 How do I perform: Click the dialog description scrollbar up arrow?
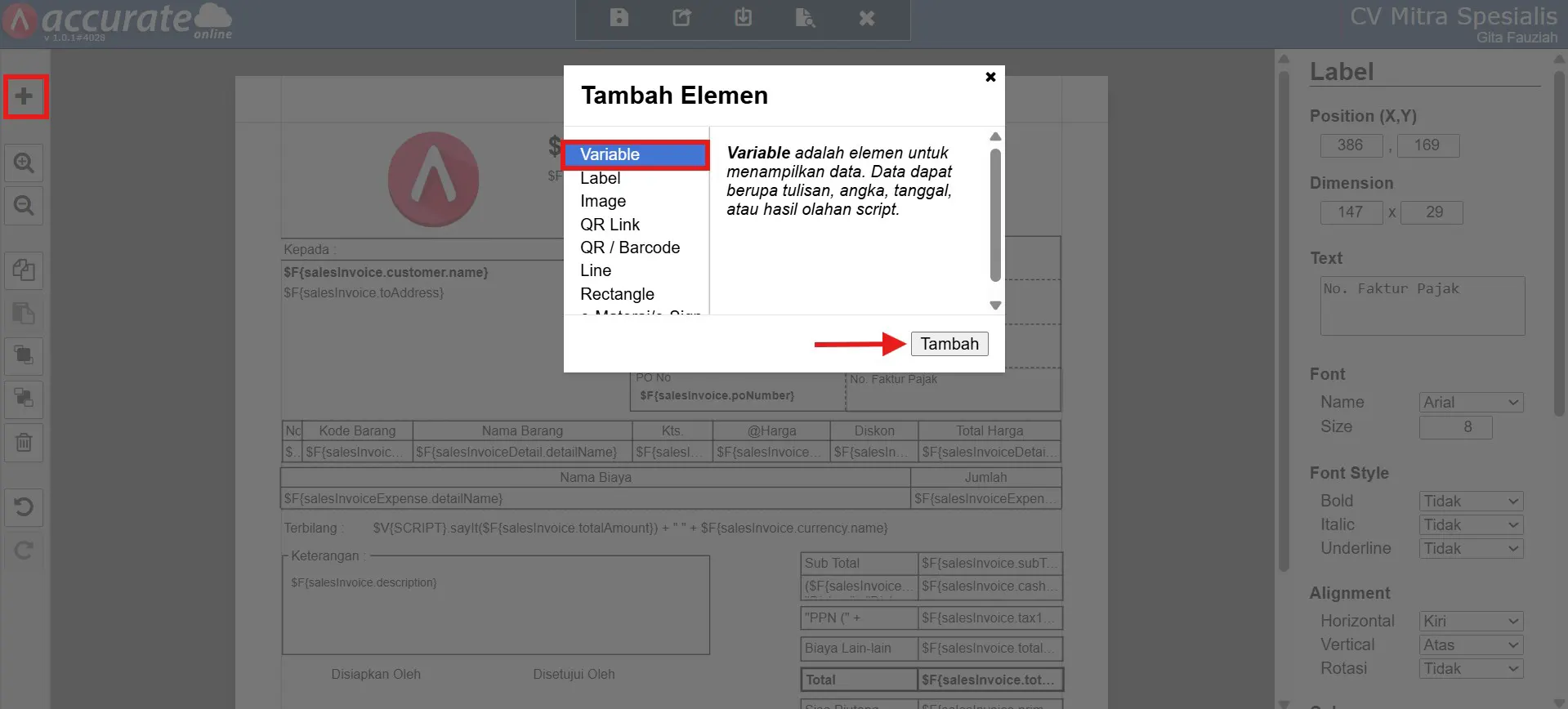coord(995,136)
